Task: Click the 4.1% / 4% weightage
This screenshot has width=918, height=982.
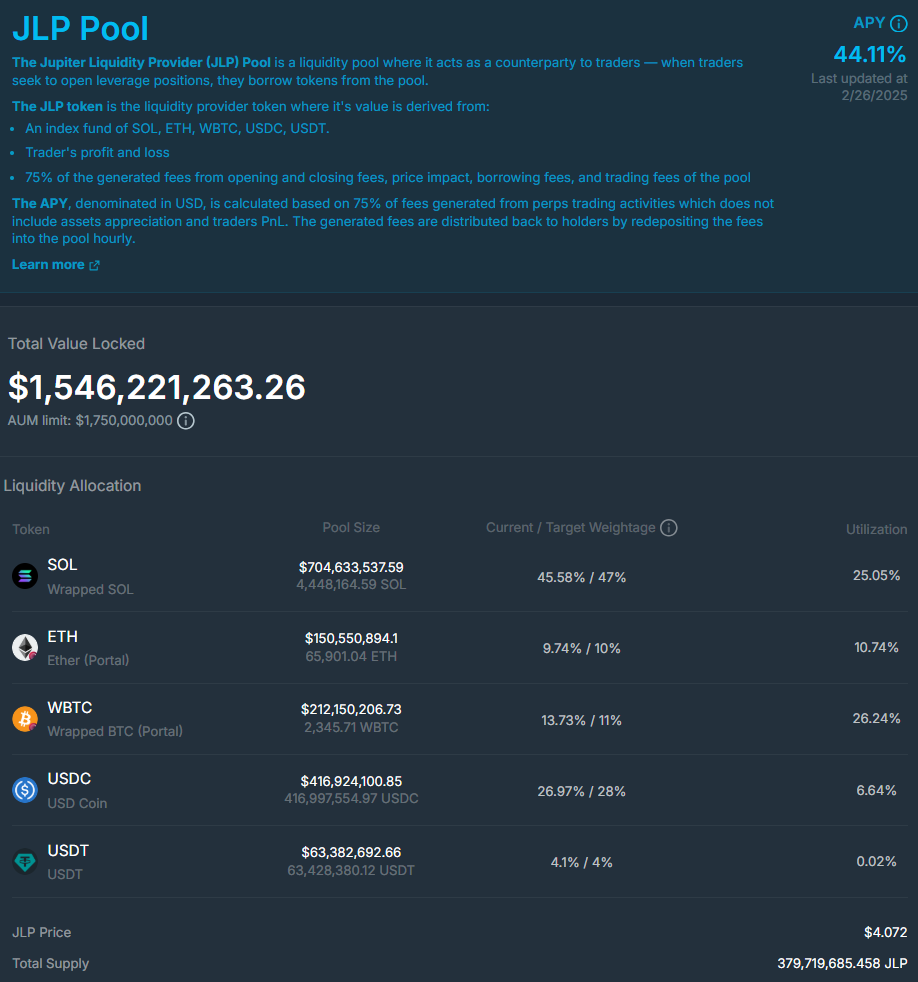Action: [582, 863]
